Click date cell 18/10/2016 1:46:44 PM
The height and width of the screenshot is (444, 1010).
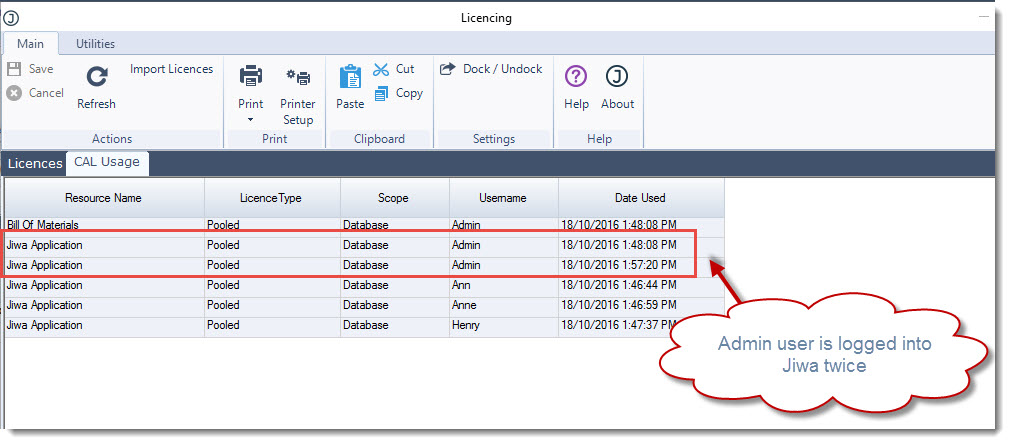pyautogui.click(x=641, y=285)
